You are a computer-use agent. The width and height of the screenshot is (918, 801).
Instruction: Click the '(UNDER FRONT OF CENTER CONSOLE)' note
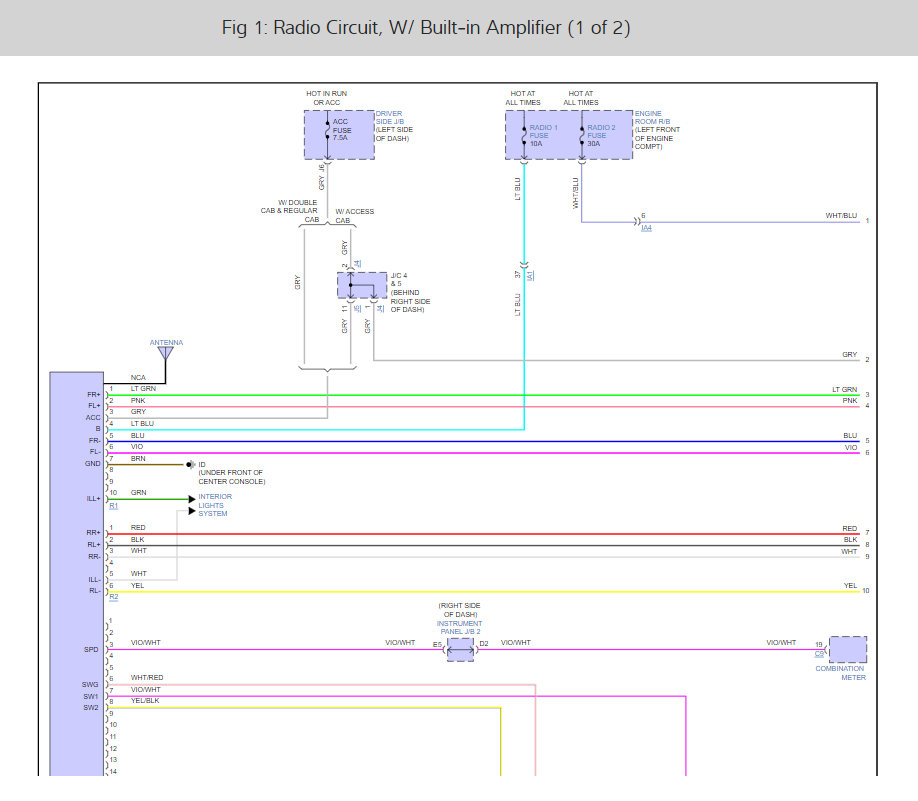click(x=232, y=477)
